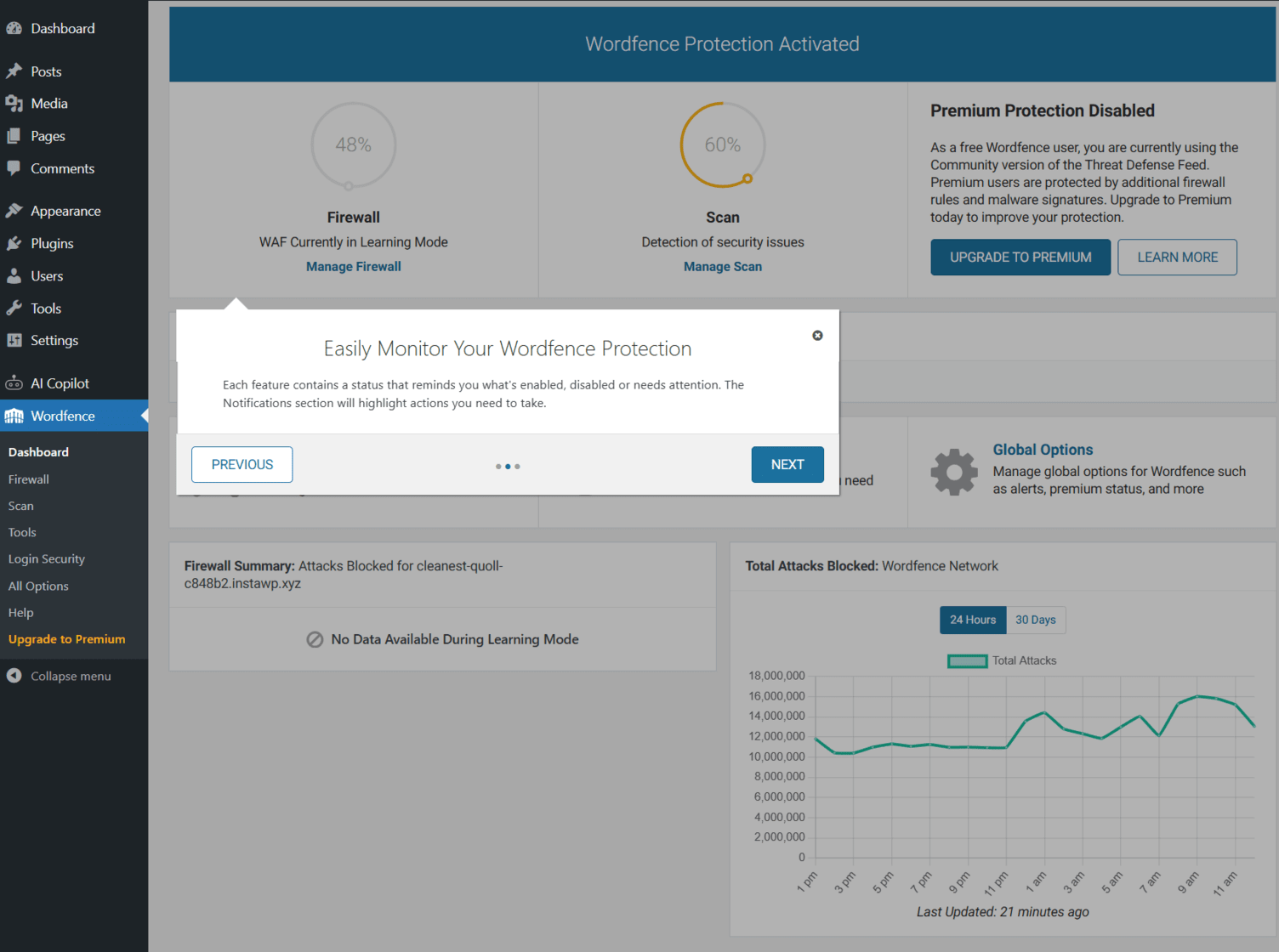This screenshot has height=952, width=1279.
Task: Click 'WAF Currently in Learning Mode' text
Action: tap(354, 242)
